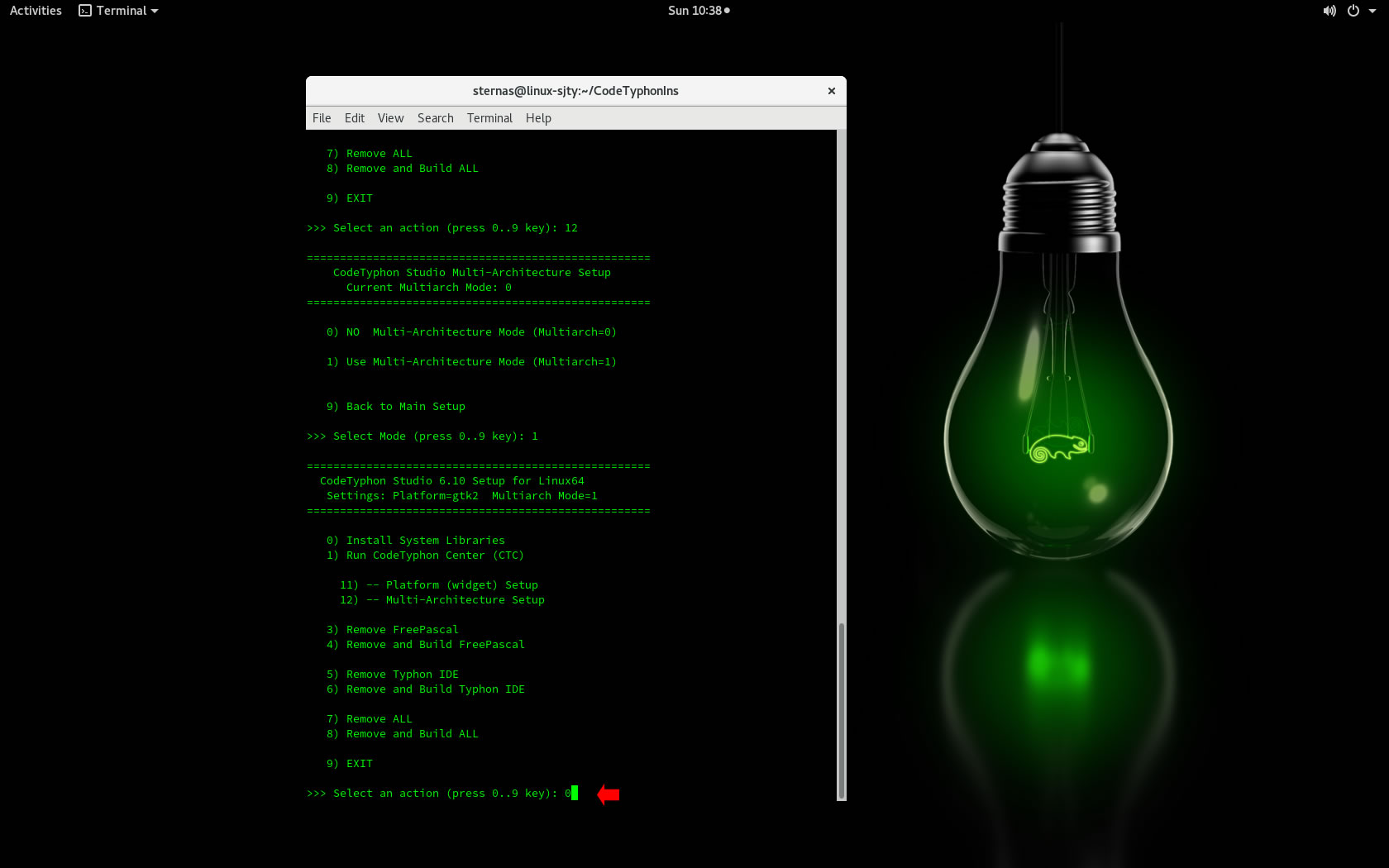
Task: Open the Edit menu
Action: [355, 118]
